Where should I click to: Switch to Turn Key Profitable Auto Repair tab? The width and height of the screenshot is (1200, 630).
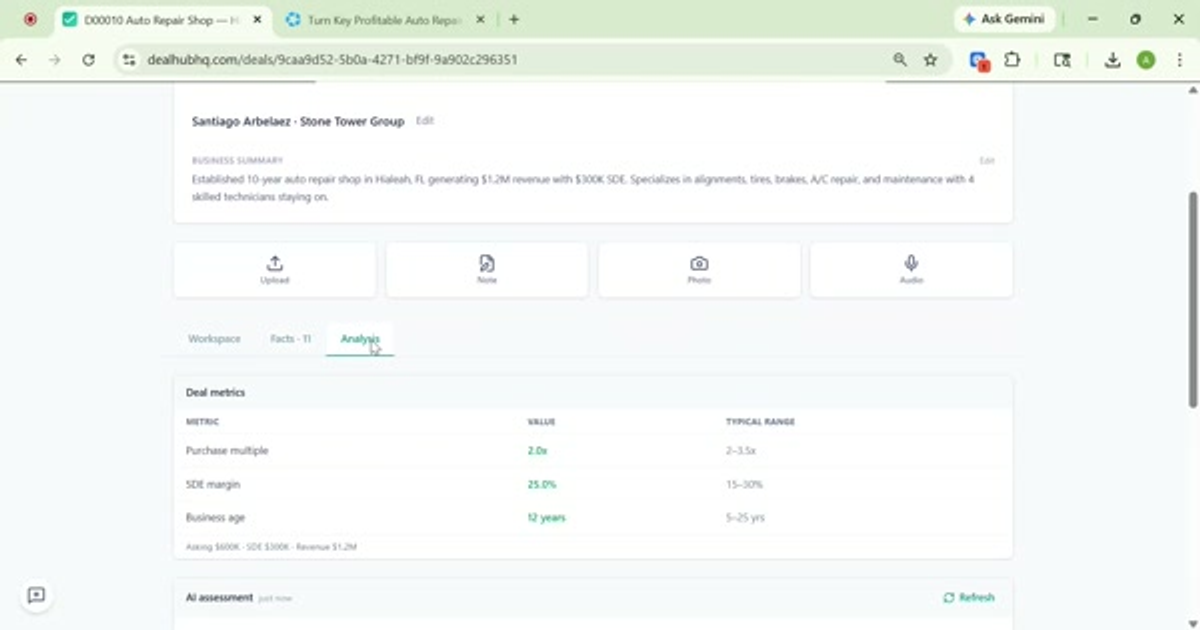click(x=383, y=19)
